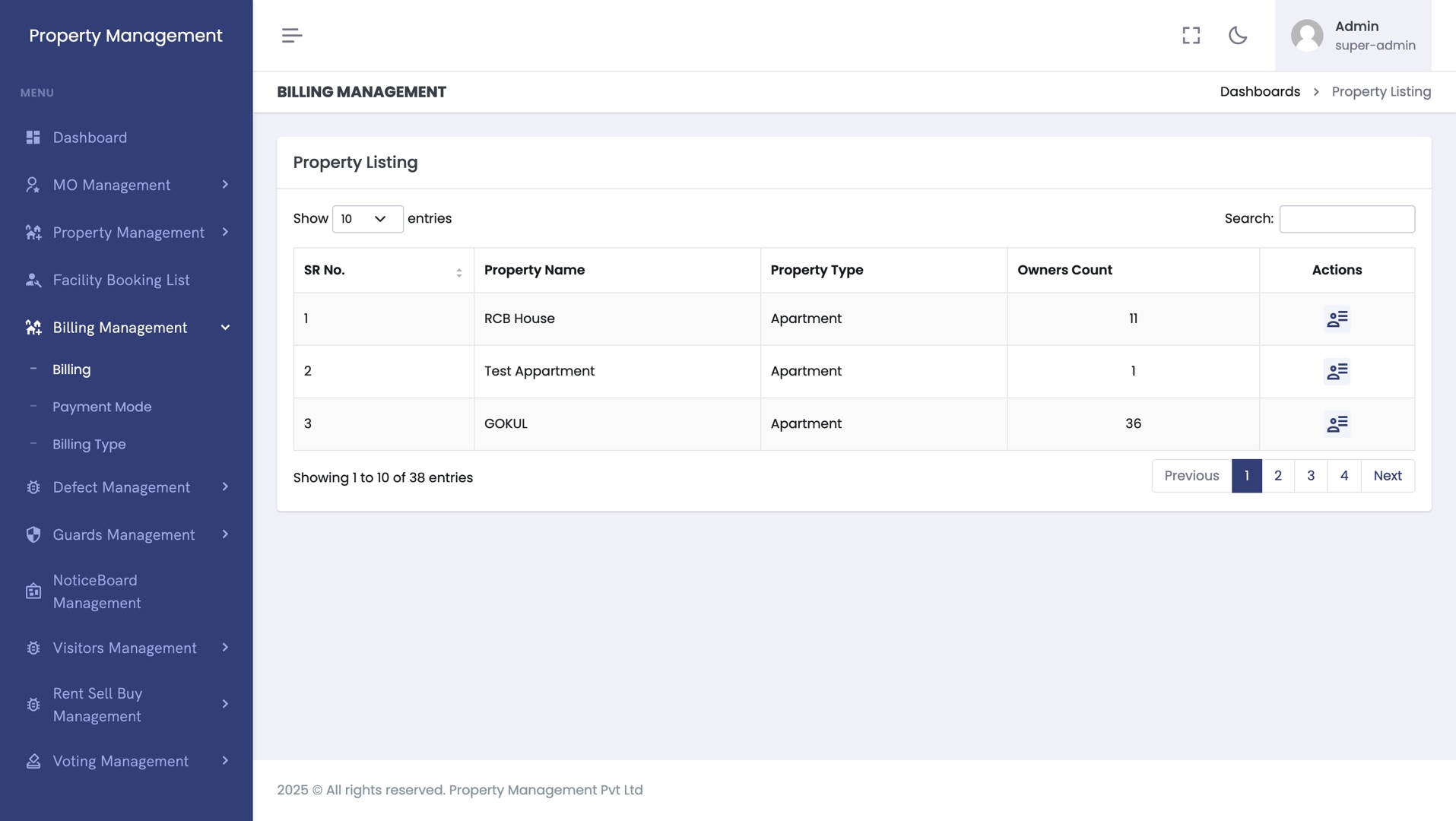Click the hamburger menu icon in header
The width and height of the screenshot is (1456, 821).
pyautogui.click(x=292, y=36)
